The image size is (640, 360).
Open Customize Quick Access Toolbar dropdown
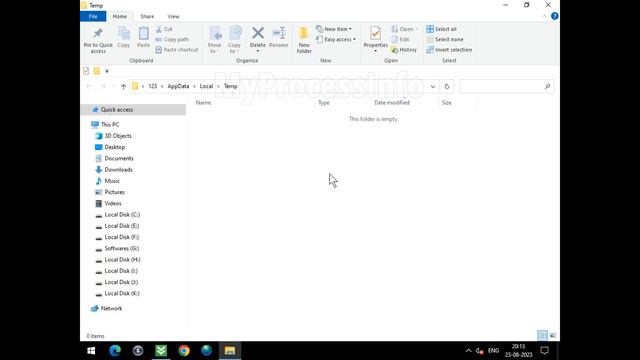point(107,71)
